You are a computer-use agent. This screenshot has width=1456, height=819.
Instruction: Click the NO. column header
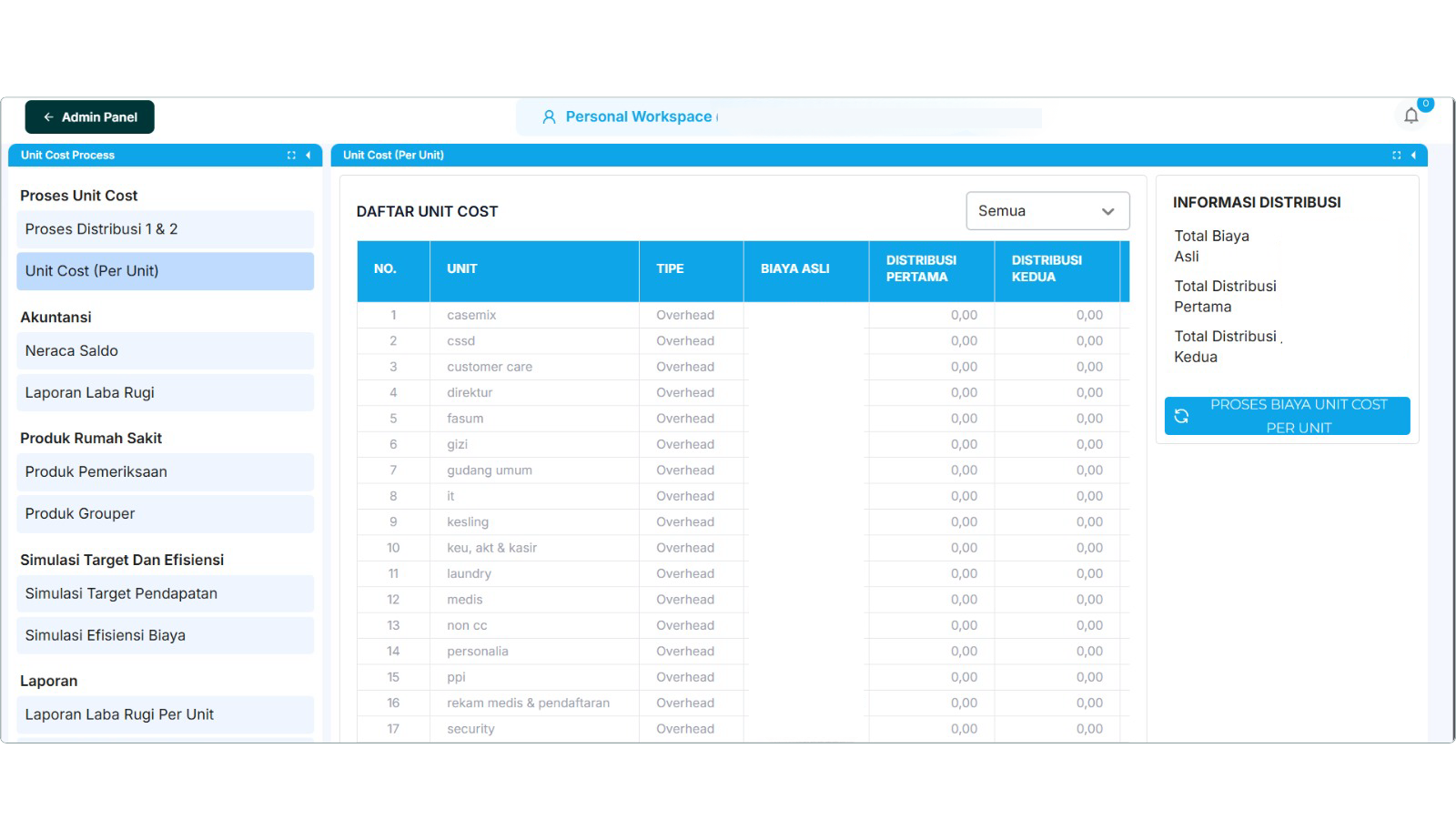393,269
